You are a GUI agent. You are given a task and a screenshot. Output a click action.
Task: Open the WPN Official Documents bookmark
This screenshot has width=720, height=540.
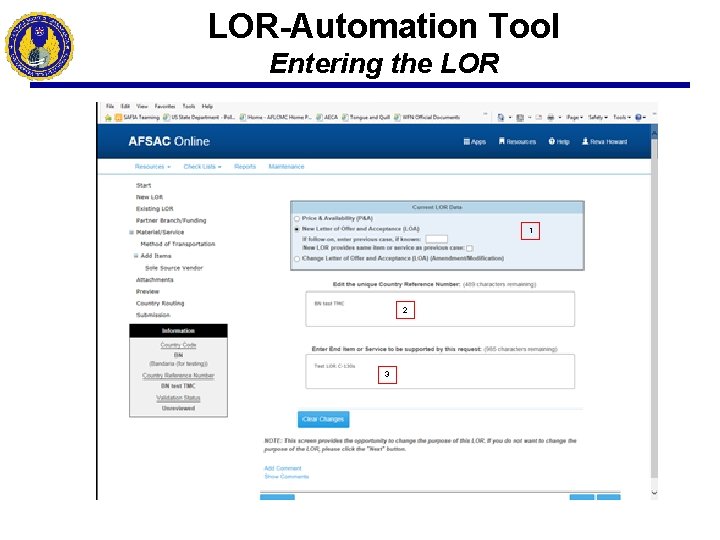[x=427, y=118]
